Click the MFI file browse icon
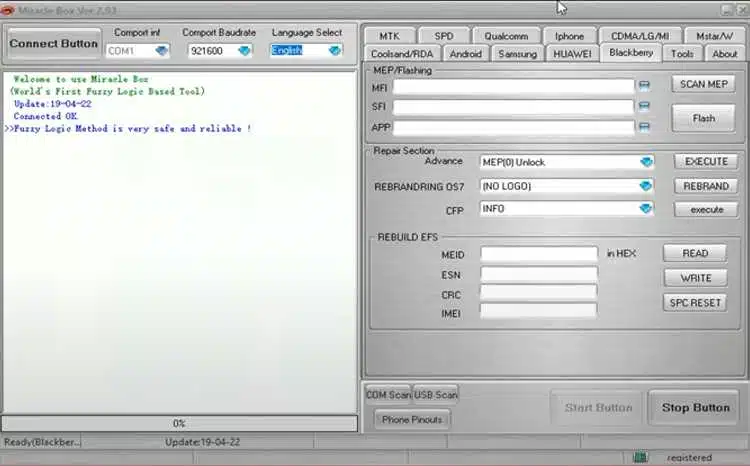750x466 pixels. pyautogui.click(x=645, y=86)
